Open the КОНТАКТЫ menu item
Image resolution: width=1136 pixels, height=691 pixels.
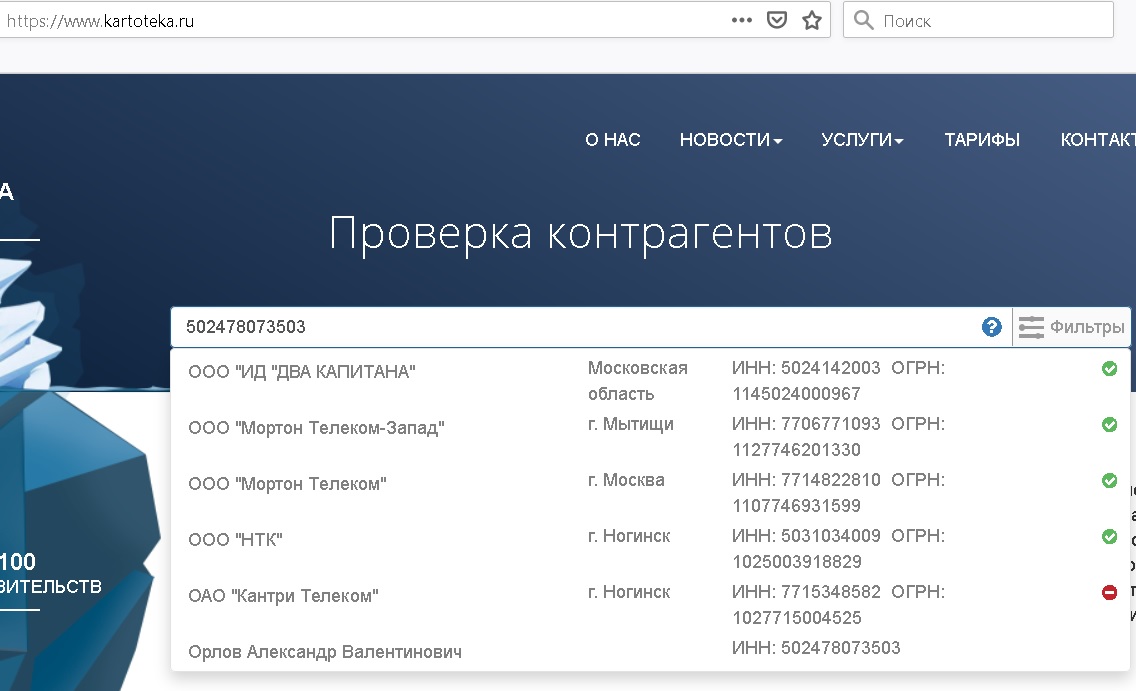point(1098,140)
